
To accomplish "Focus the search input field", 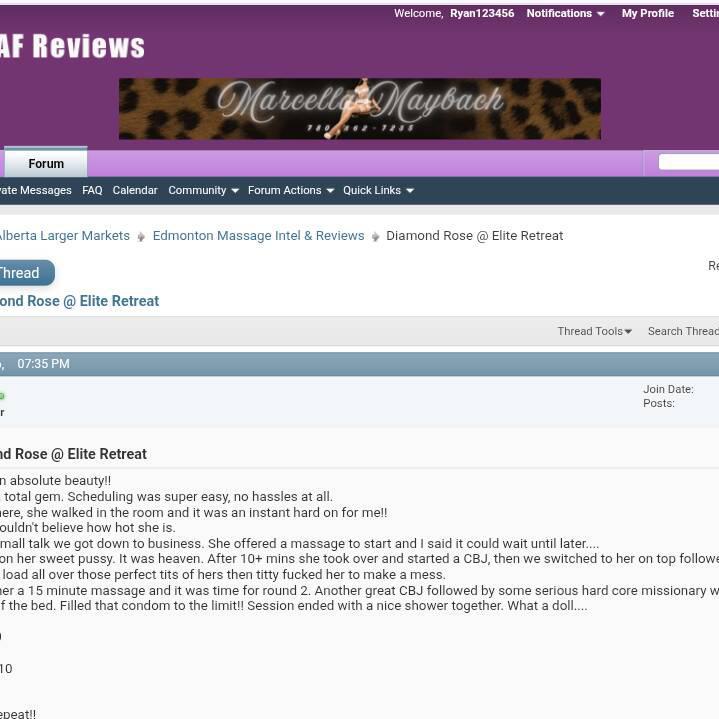I will [690, 162].
